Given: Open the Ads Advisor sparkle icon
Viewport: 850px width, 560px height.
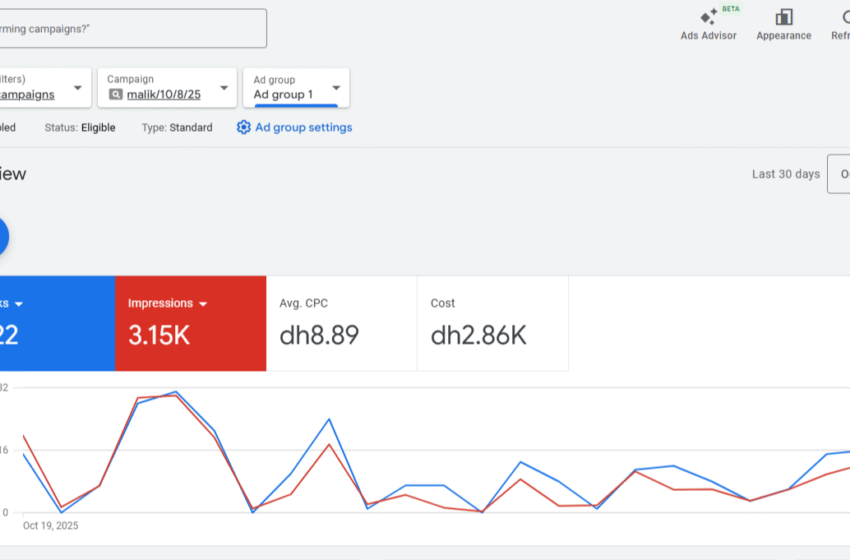Looking at the screenshot, I should (x=708, y=17).
